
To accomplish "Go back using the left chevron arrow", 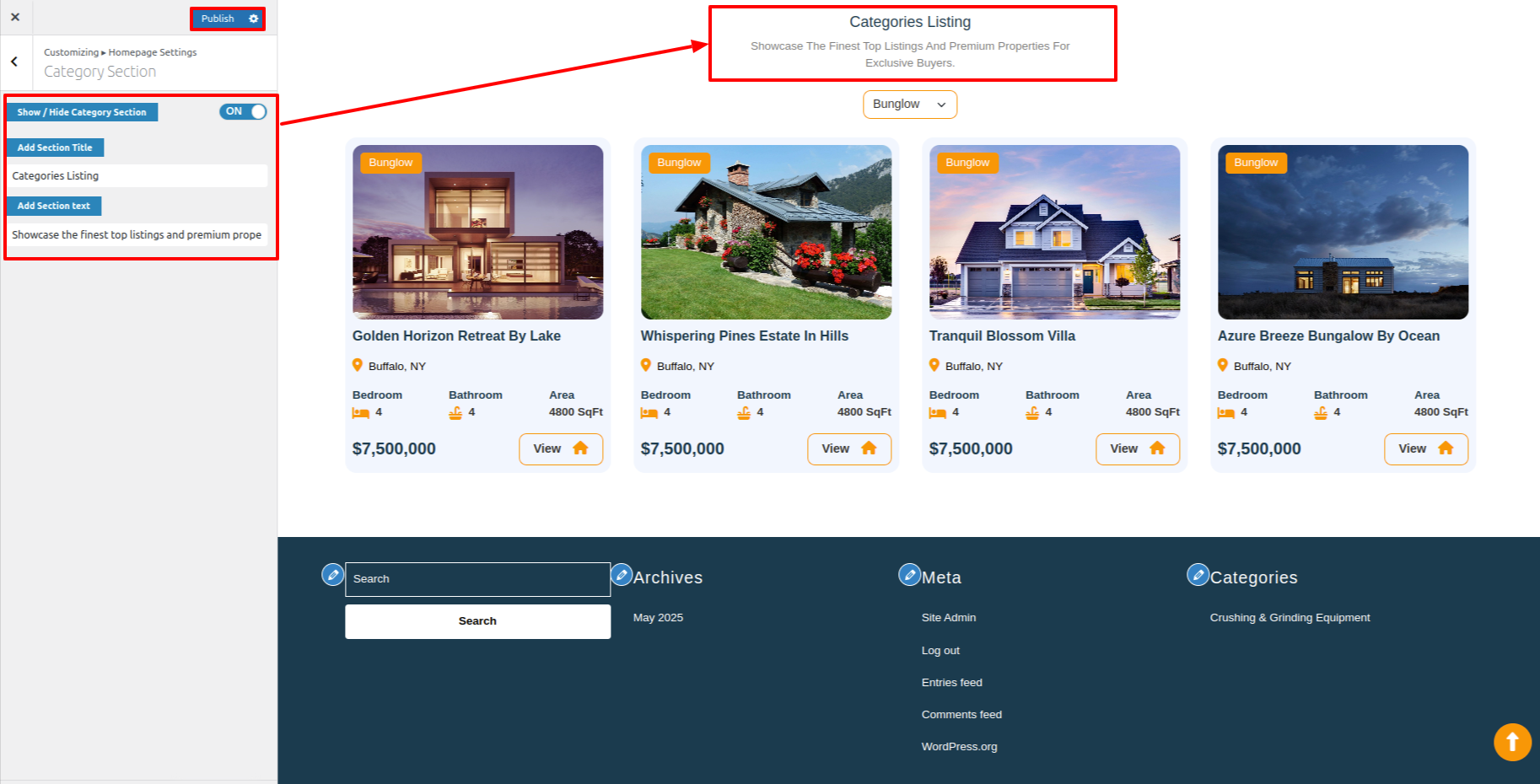I will coord(14,62).
